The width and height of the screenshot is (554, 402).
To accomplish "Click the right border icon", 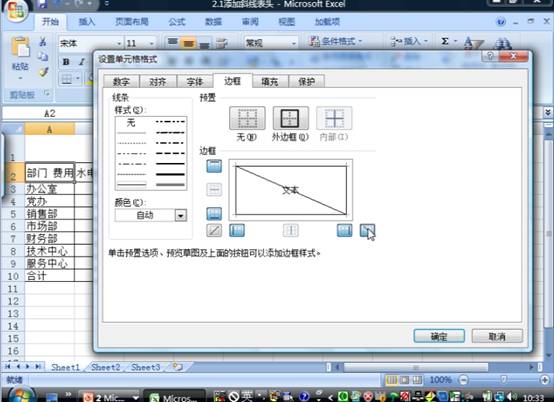I will point(344,231).
